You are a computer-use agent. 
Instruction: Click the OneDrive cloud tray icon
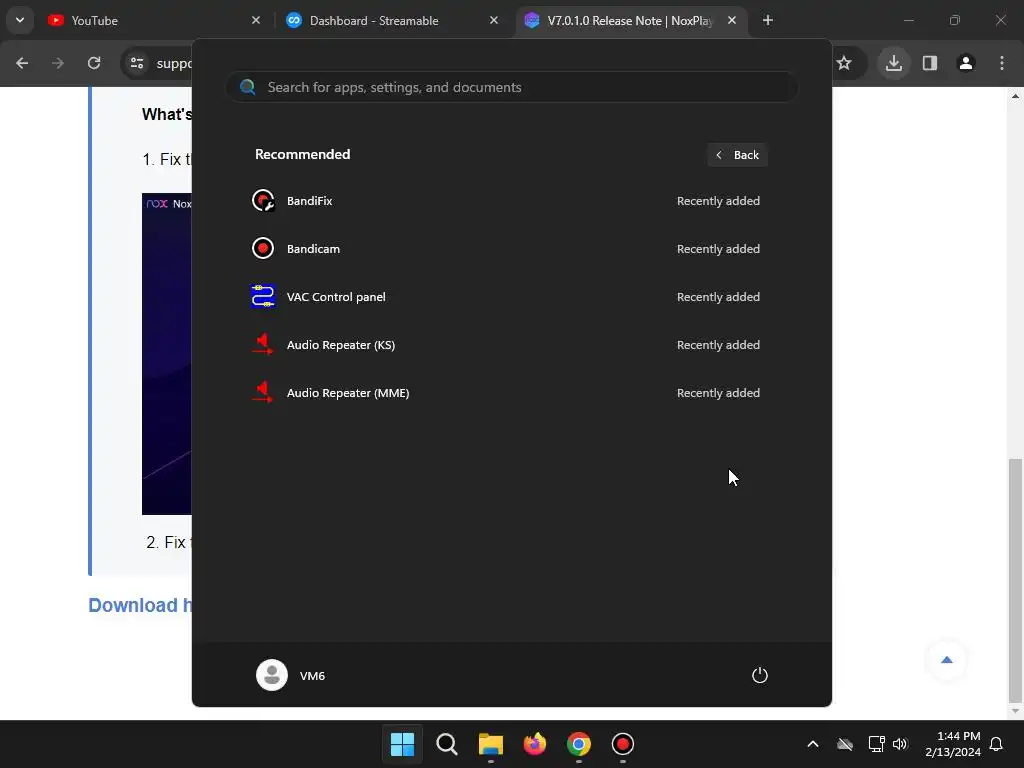point(845,744)
